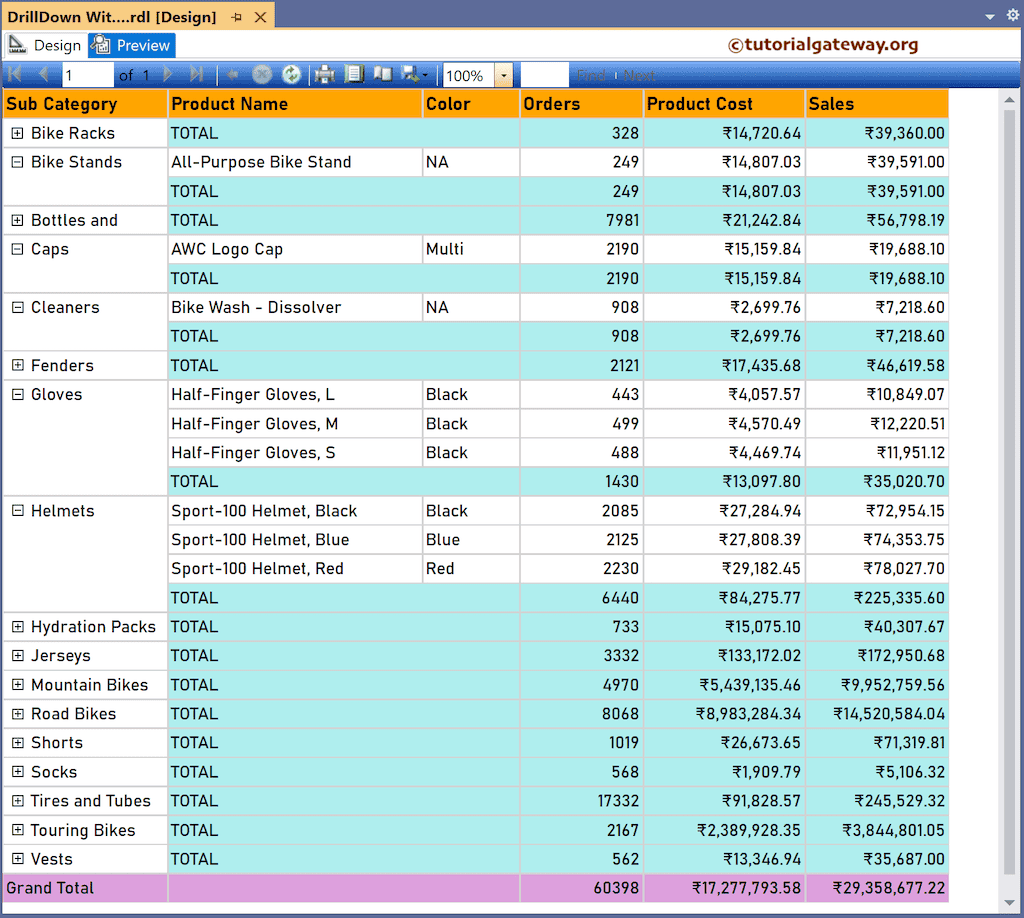The width and height of the screenshot is (1024, 918).
Task: Click the Refresh report icon
Action: click(x=292, y=74)
